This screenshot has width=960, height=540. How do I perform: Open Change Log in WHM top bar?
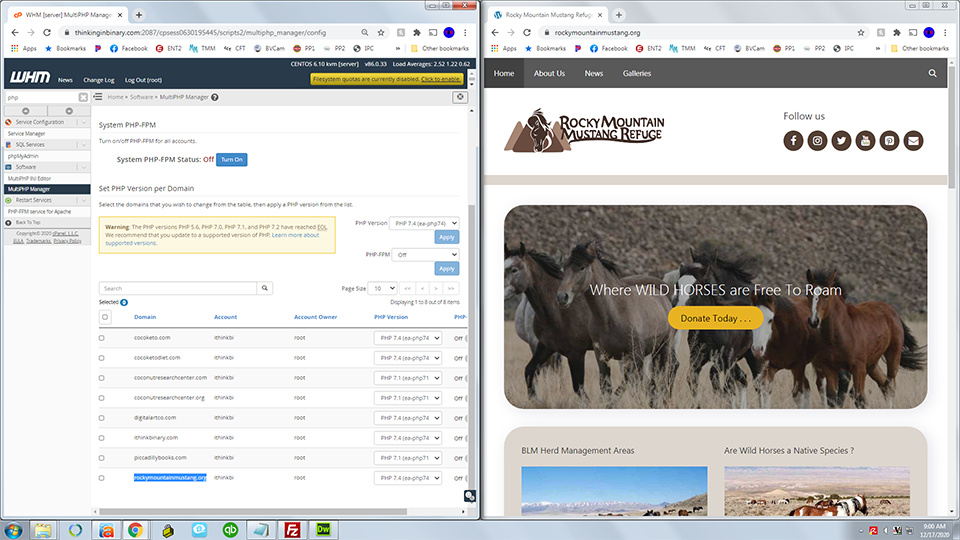pos(98,80)
